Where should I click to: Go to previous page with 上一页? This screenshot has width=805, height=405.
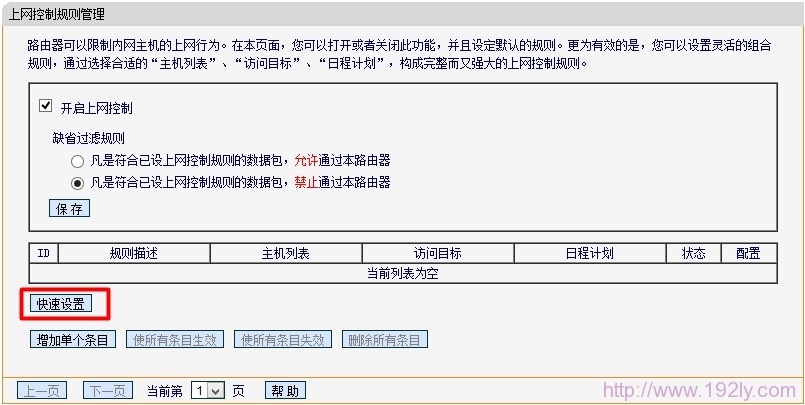42,391
